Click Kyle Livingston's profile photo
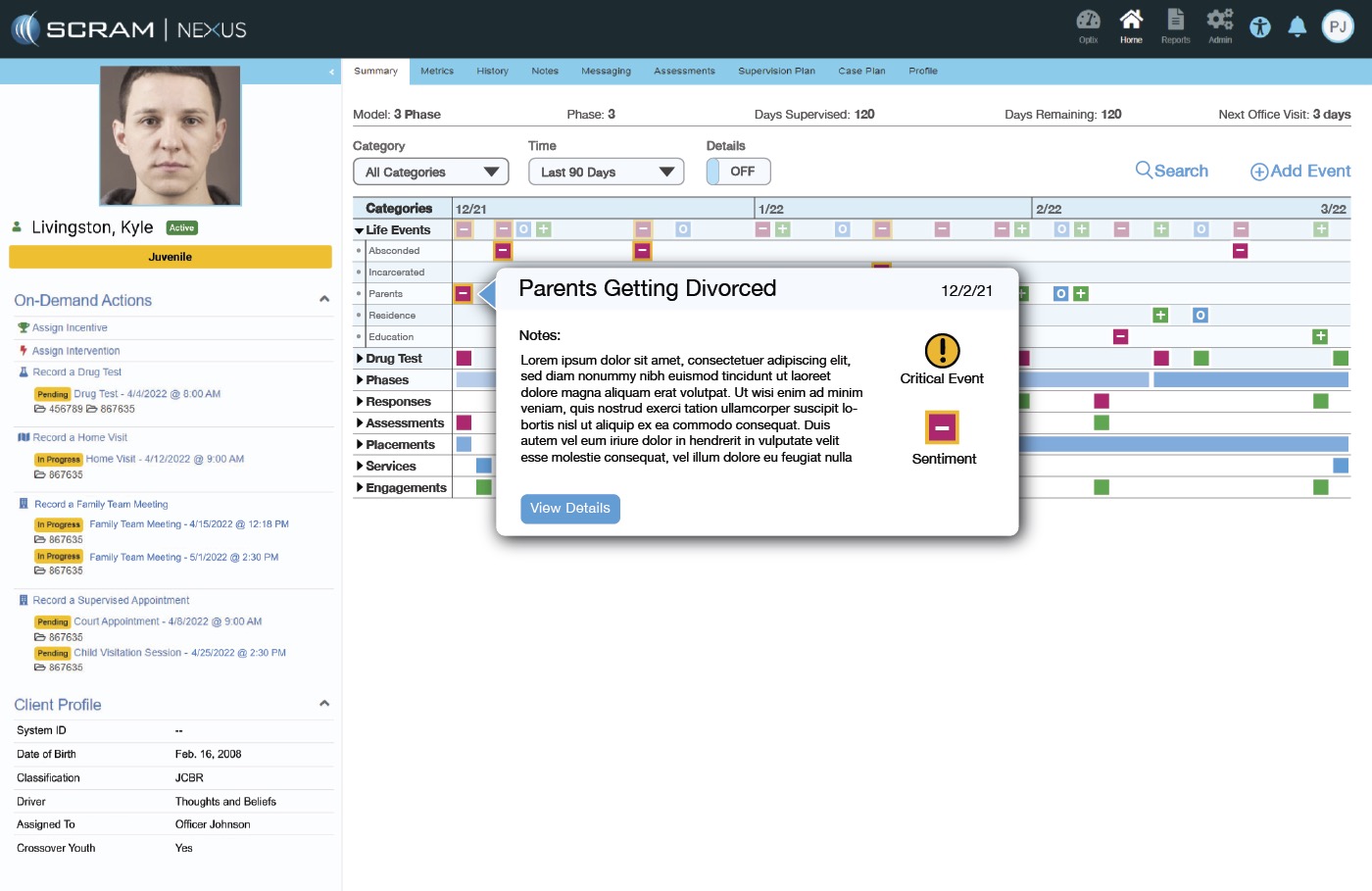Viewport: 1372px width, 891px height. click(171, 136)
